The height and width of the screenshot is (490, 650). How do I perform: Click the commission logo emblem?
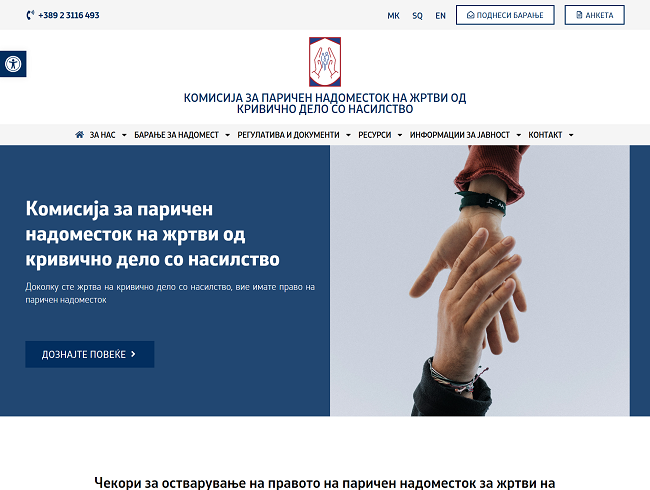coord(325,62)
